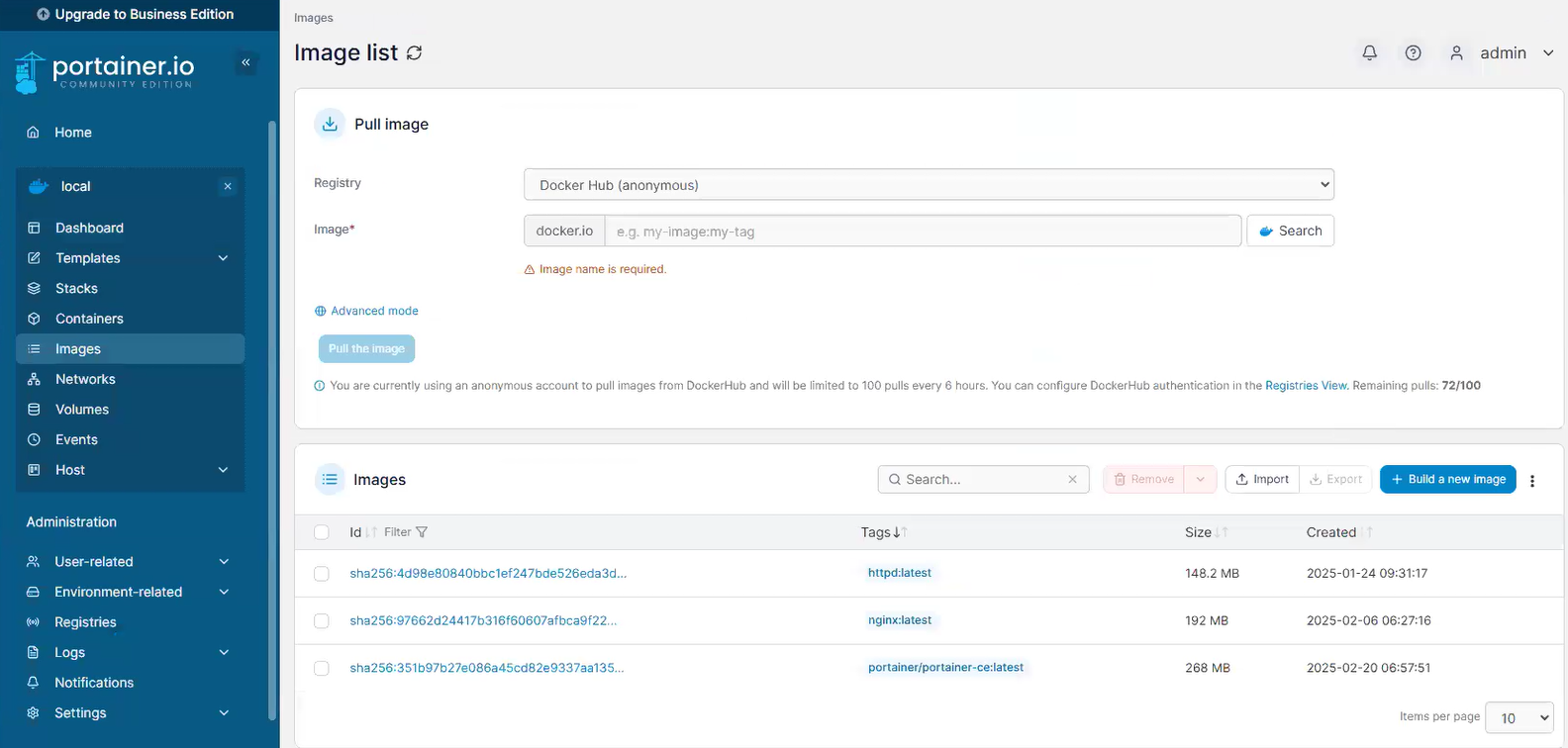1568x748 pixels.
Task: Click the Pull image download icon
Action: pyautogui.click(x=330, y=124)
